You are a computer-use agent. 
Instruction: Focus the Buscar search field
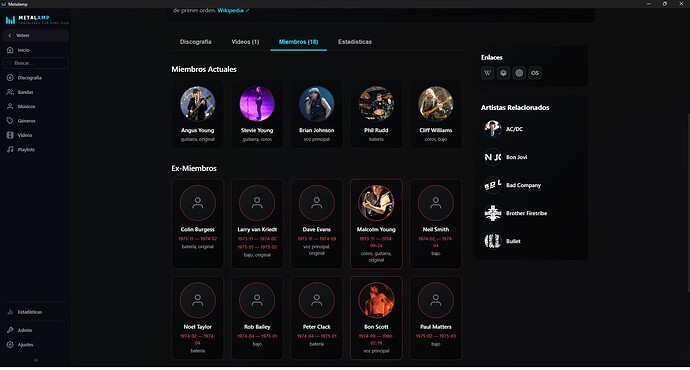click(x=36, y=63)
